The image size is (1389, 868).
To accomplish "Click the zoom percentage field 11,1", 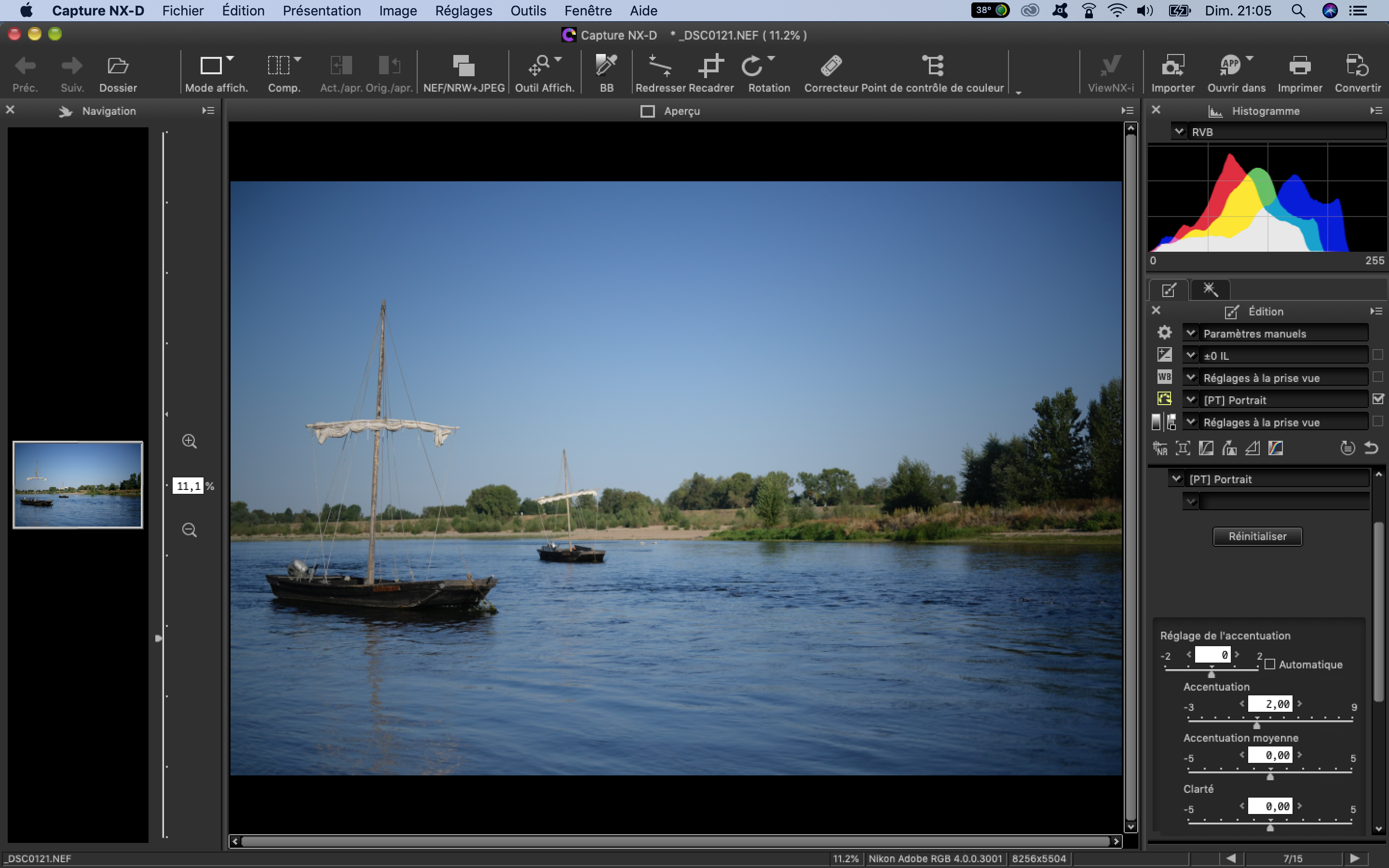I will (x=188, y=486).
